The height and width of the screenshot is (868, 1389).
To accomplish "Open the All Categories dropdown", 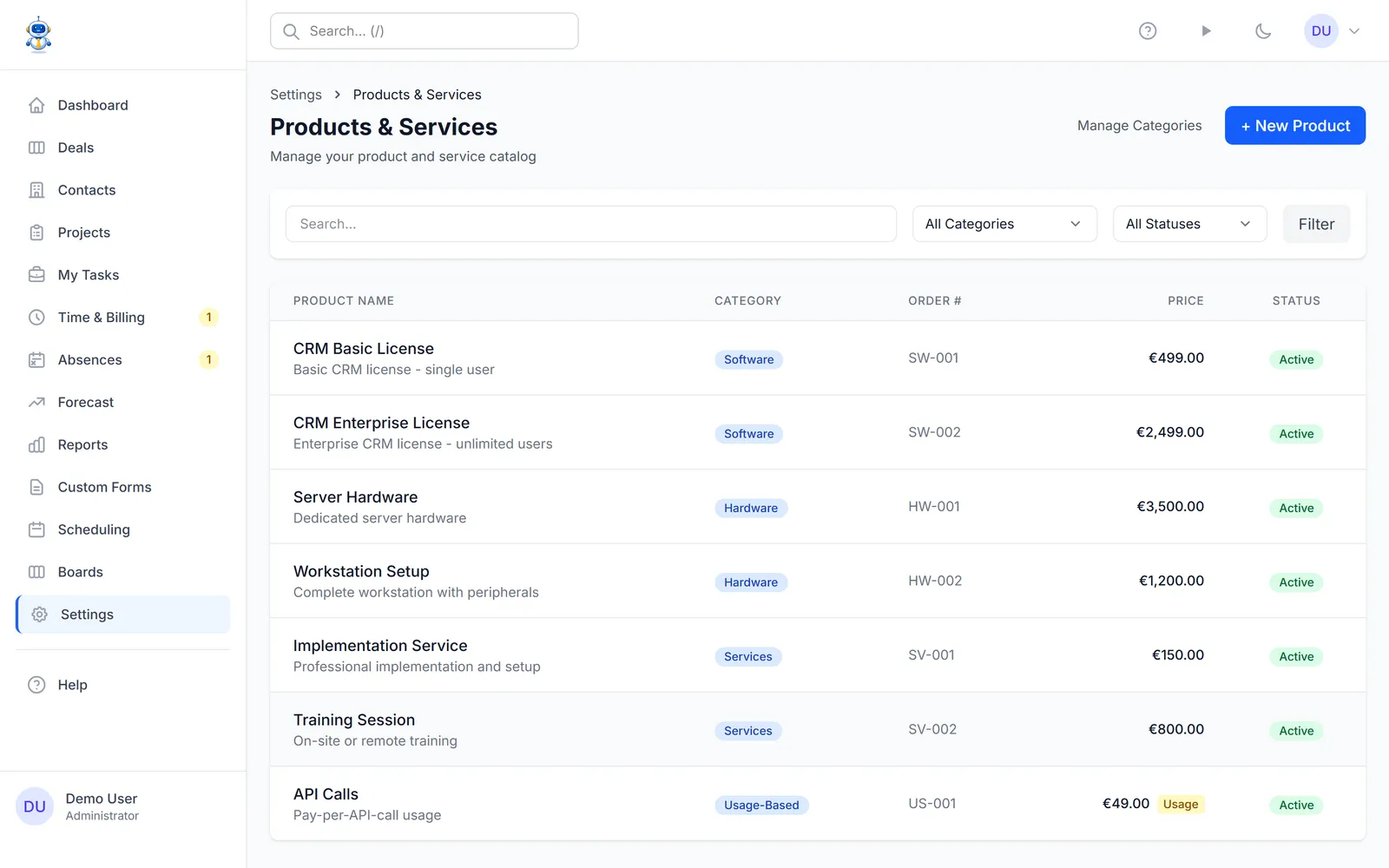I will pos(1004,224).
